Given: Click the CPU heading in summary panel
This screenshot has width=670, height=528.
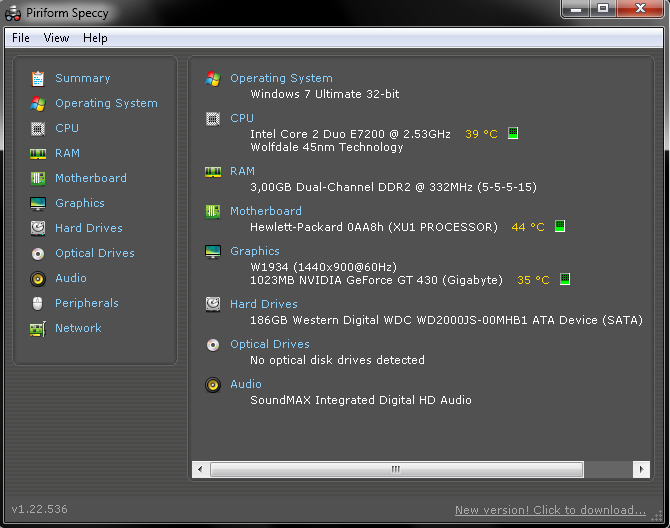Looking at the screenshot, I should pos(242,118).
